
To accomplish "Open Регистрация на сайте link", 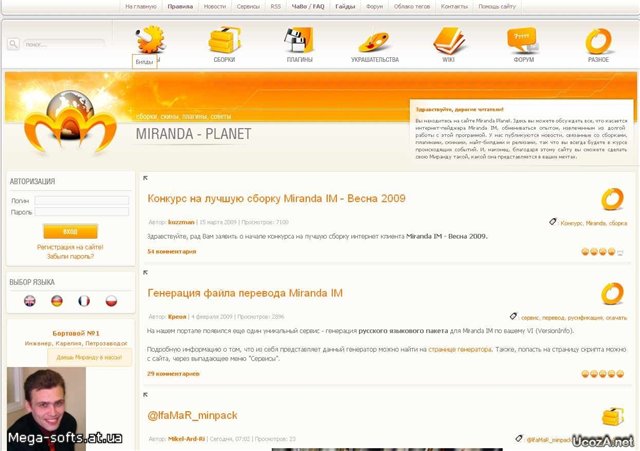I will (x=70, y=247).
